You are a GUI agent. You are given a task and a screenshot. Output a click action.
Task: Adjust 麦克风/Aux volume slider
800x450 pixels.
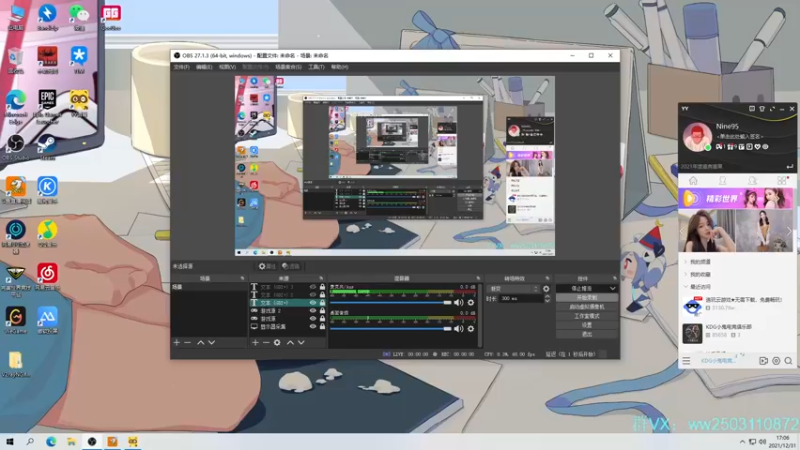(x=390, y=303)
